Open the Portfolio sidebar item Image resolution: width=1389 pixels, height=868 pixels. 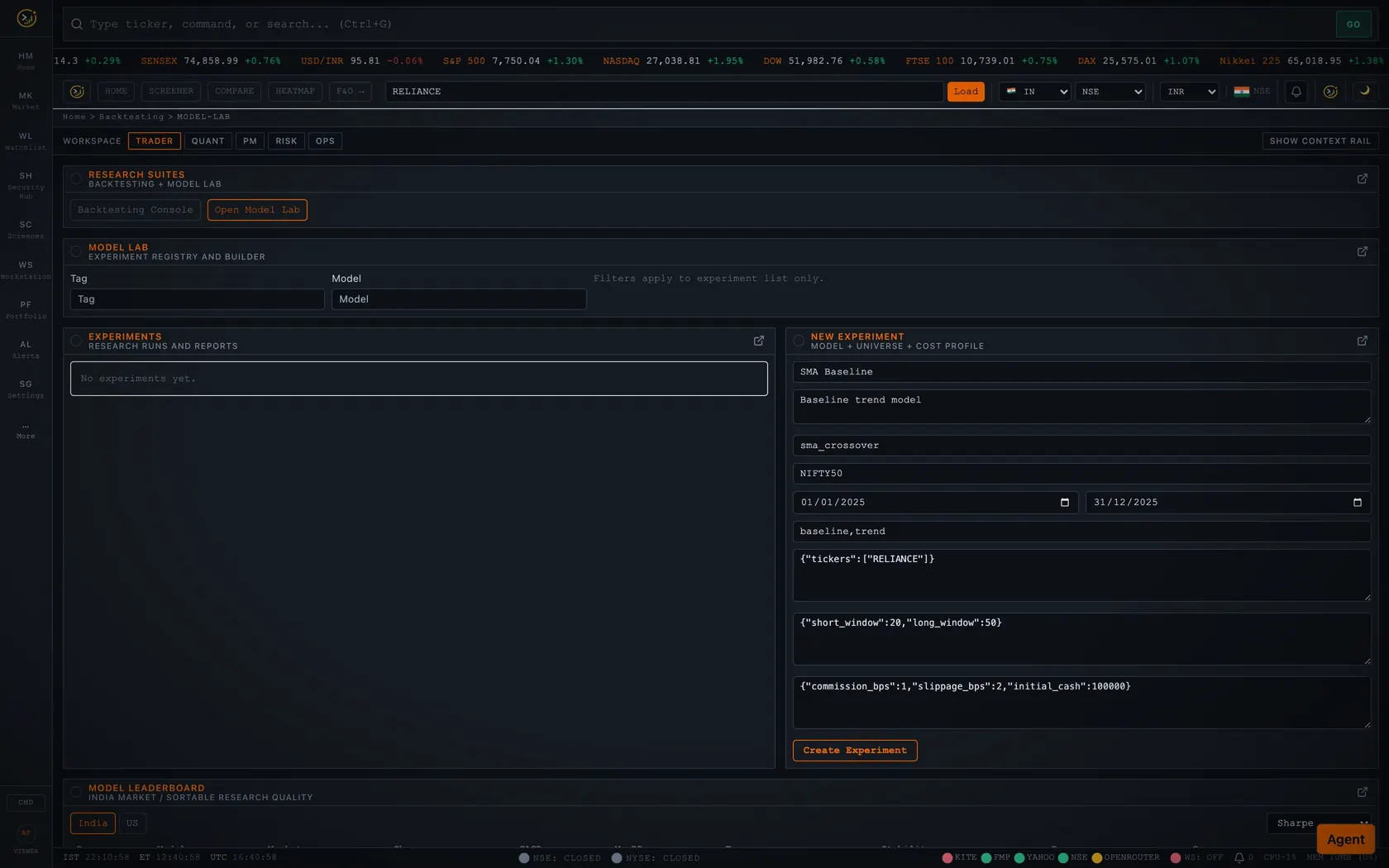click(26, 309)
